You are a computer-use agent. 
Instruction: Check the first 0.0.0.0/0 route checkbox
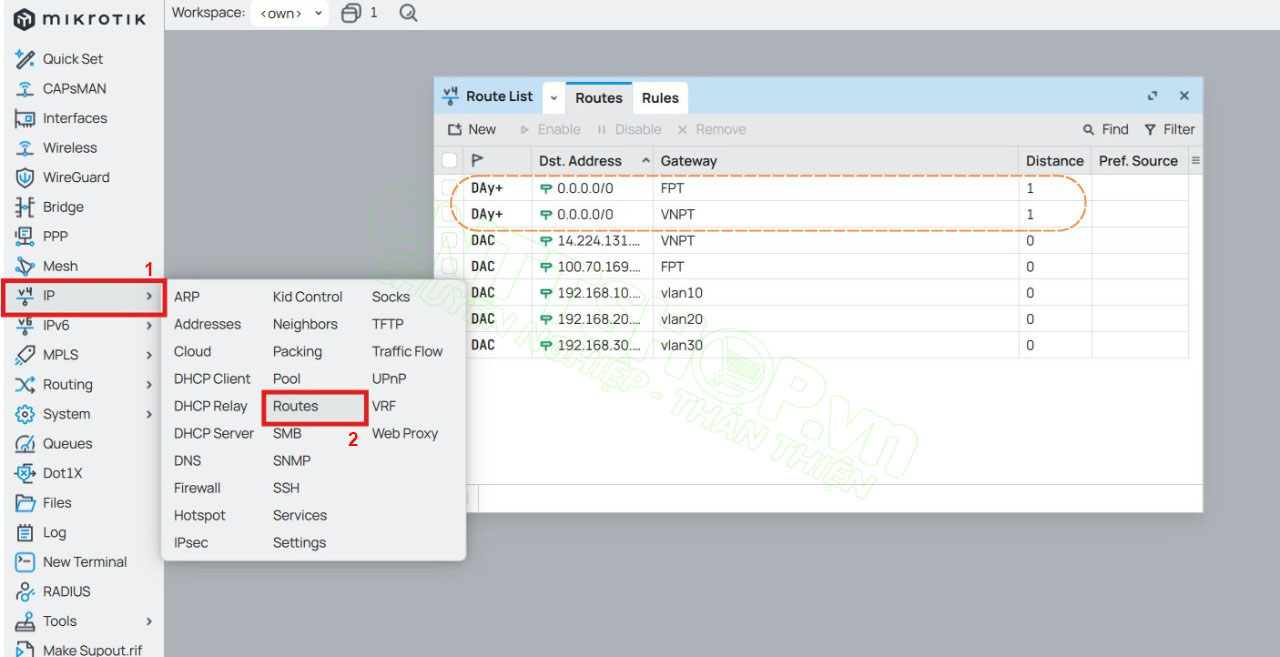click(448, 187)
